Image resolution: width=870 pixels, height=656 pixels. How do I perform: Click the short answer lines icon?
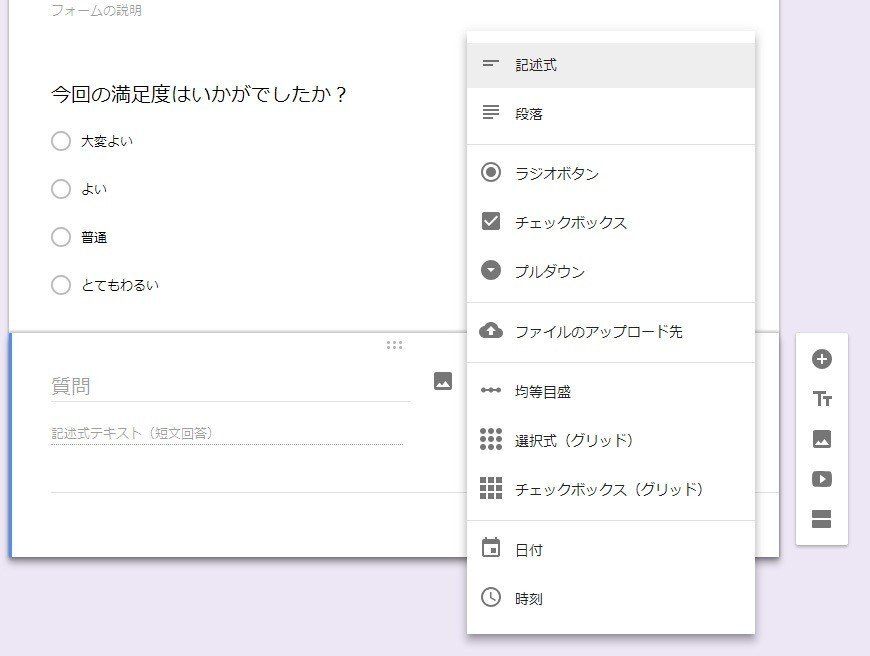[x=490, y=64]
